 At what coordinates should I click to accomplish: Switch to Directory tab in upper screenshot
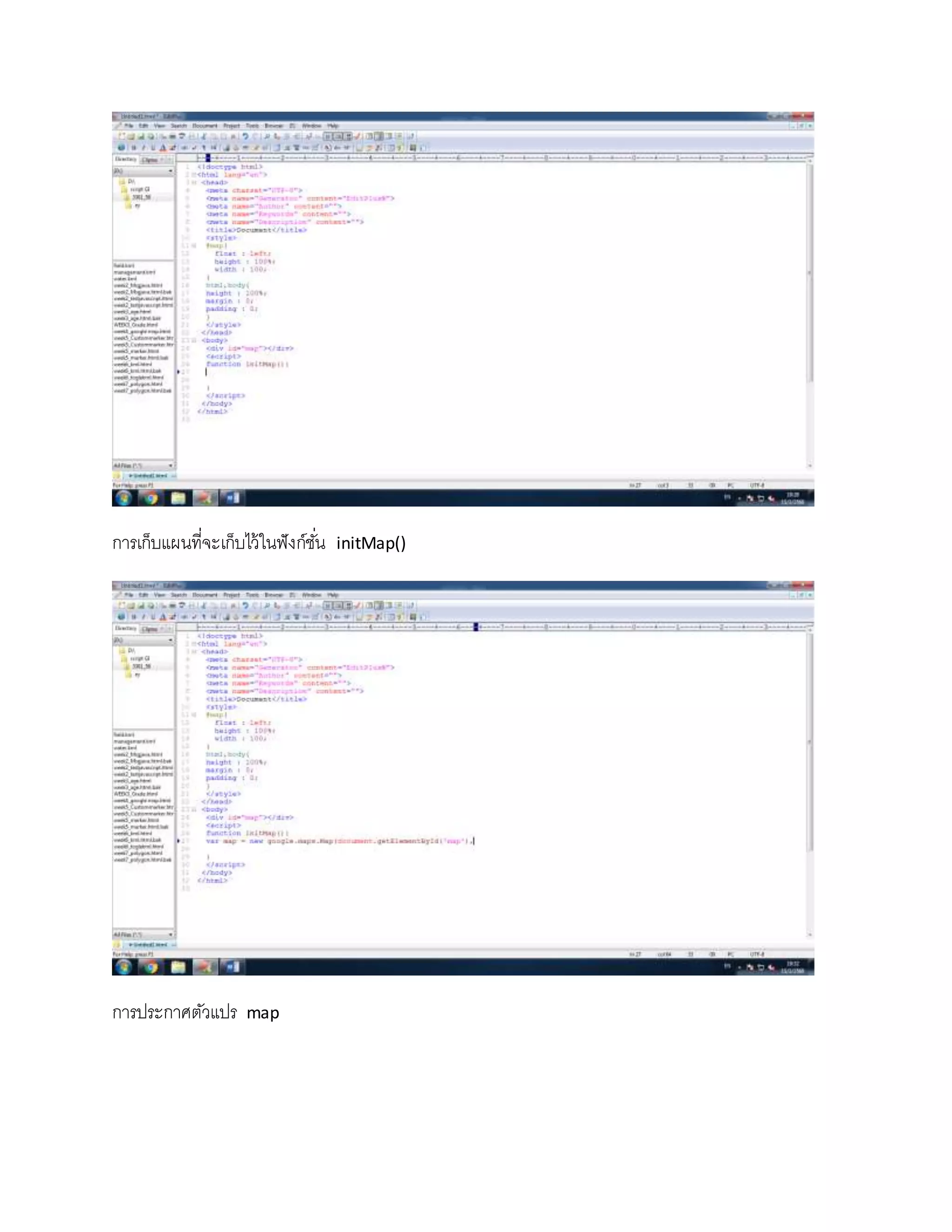point(126,159)
